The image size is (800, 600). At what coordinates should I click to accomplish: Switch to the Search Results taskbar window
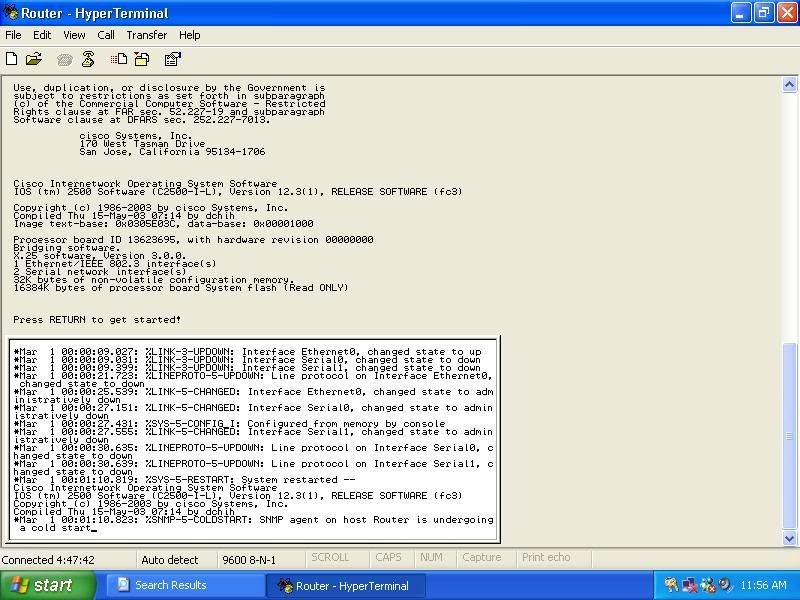pos(185,585)
